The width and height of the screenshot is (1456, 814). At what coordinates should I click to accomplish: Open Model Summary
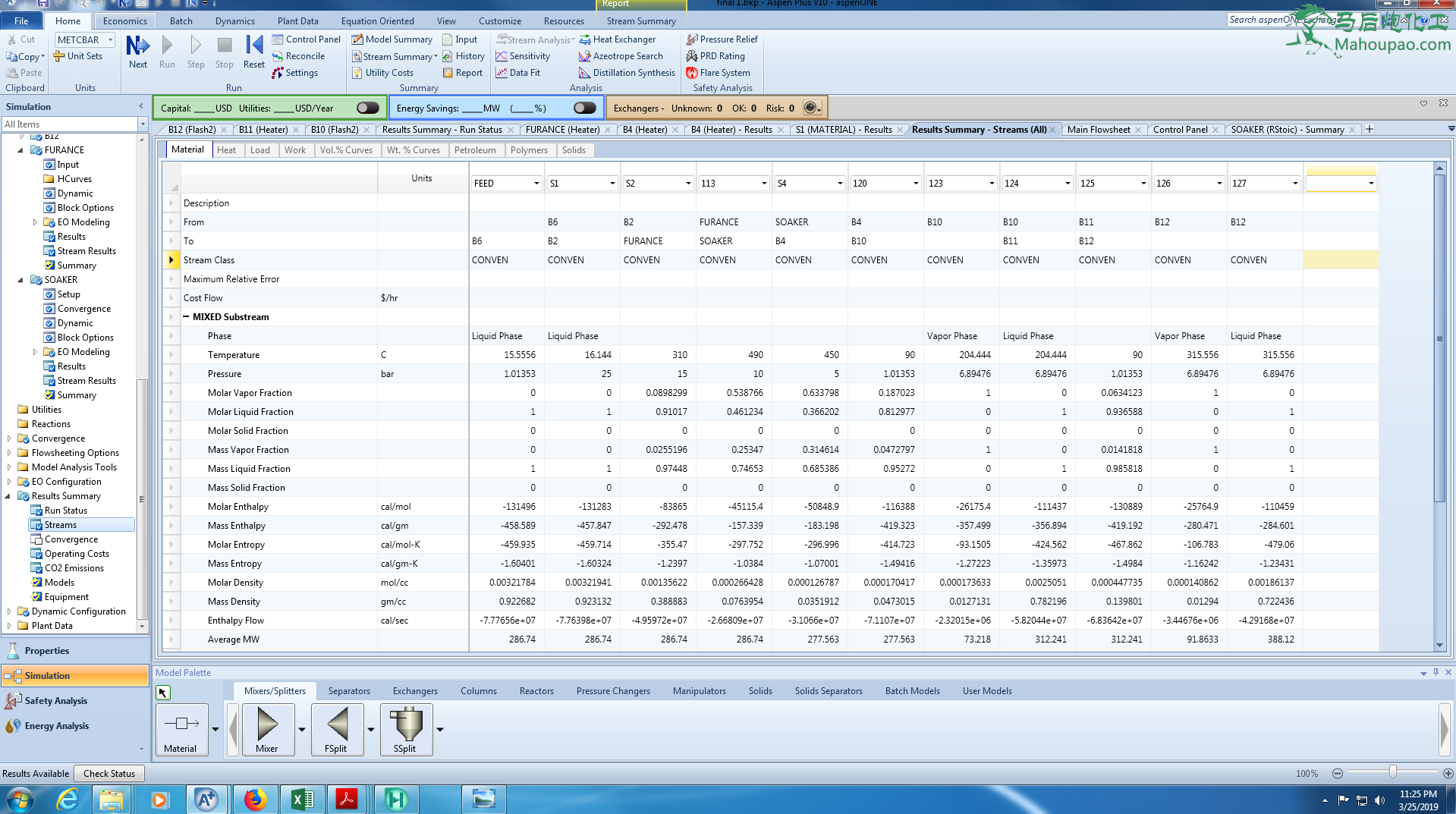tap(392, 39)
